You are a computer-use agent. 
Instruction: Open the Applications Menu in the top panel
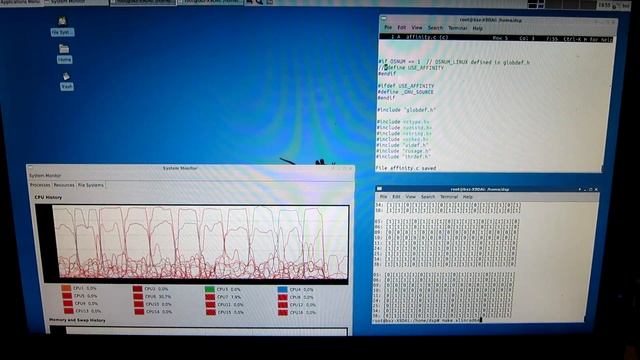tap(20, 2)
